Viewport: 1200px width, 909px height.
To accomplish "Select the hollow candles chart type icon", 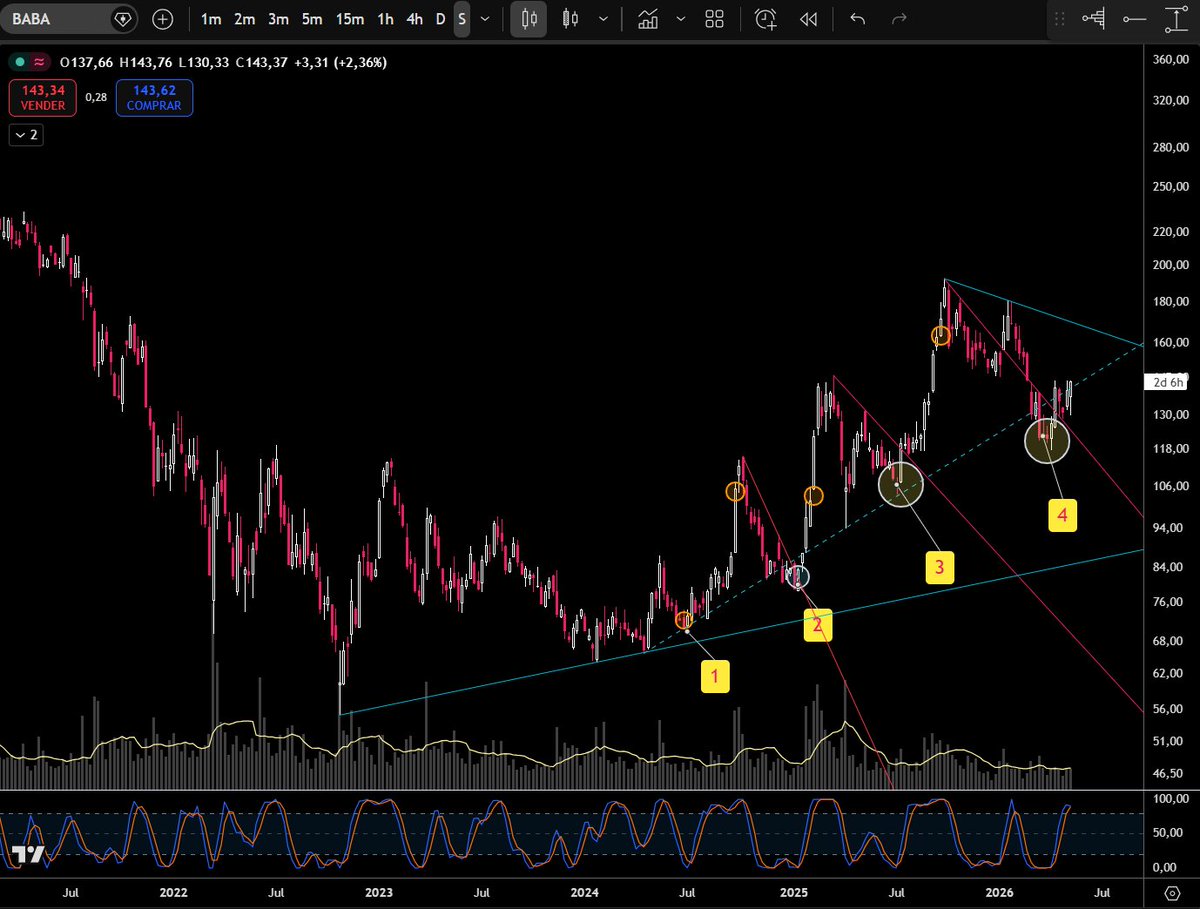I will (x=571, y=19).
